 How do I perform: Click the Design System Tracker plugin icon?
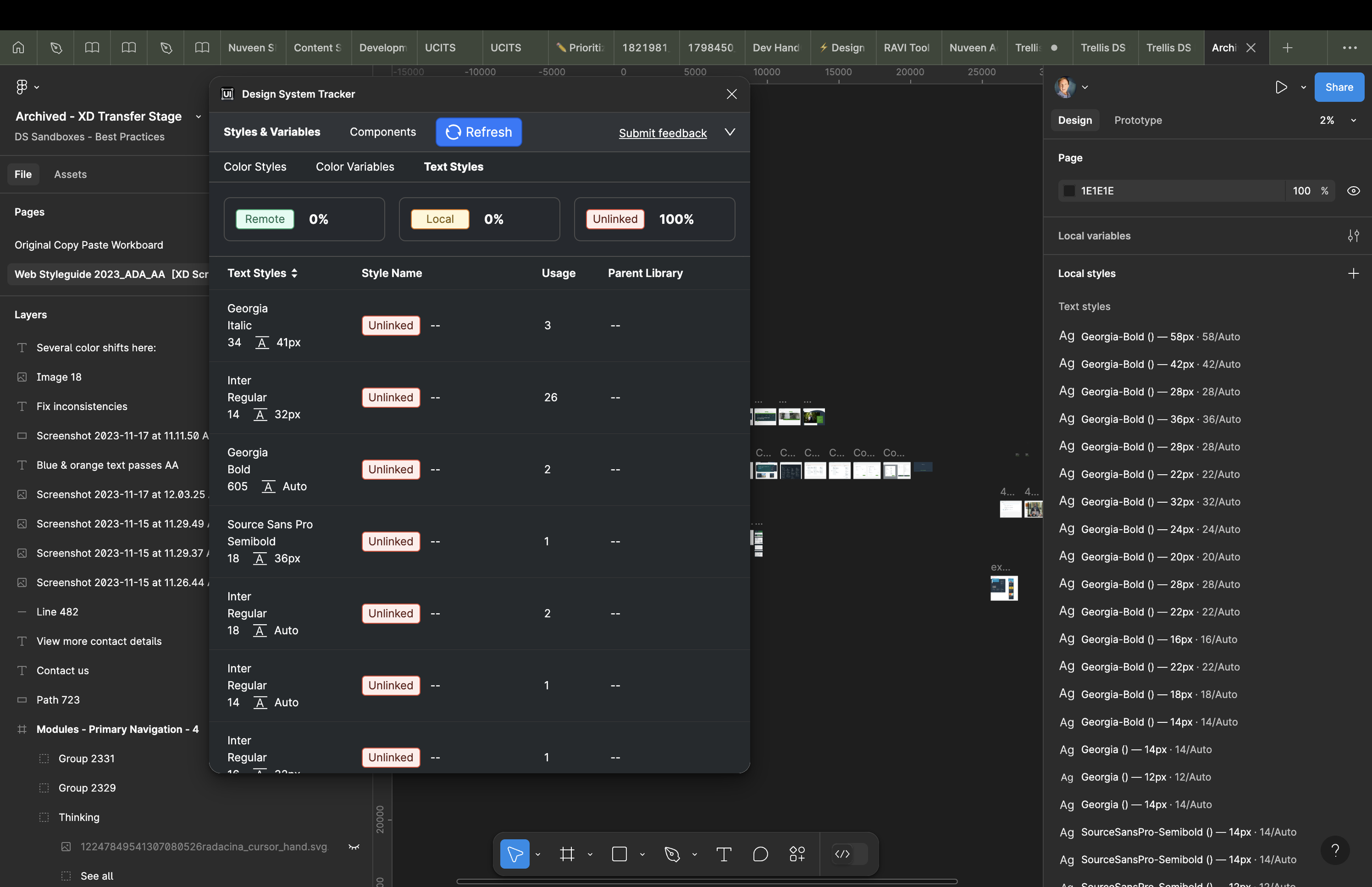(x=227, y=94)
